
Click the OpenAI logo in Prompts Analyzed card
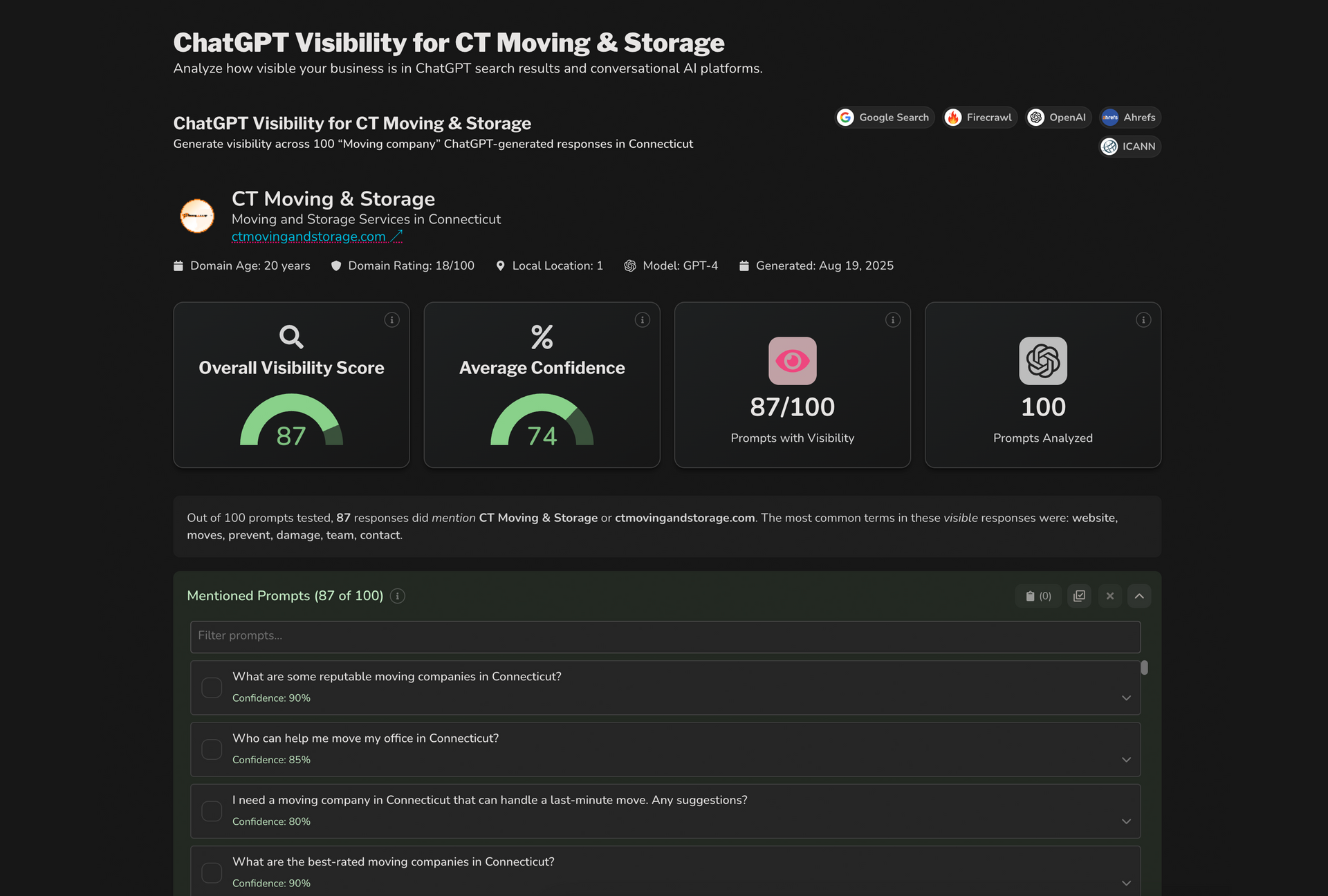[1043, 361]
